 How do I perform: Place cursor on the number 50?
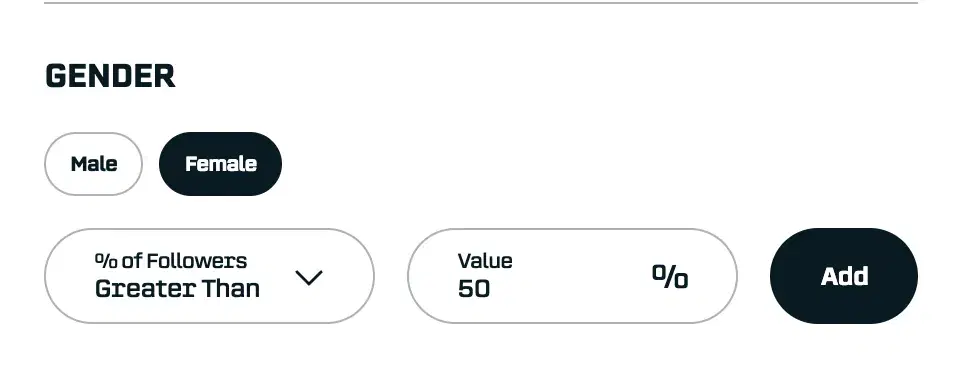[x=474, y=288]
